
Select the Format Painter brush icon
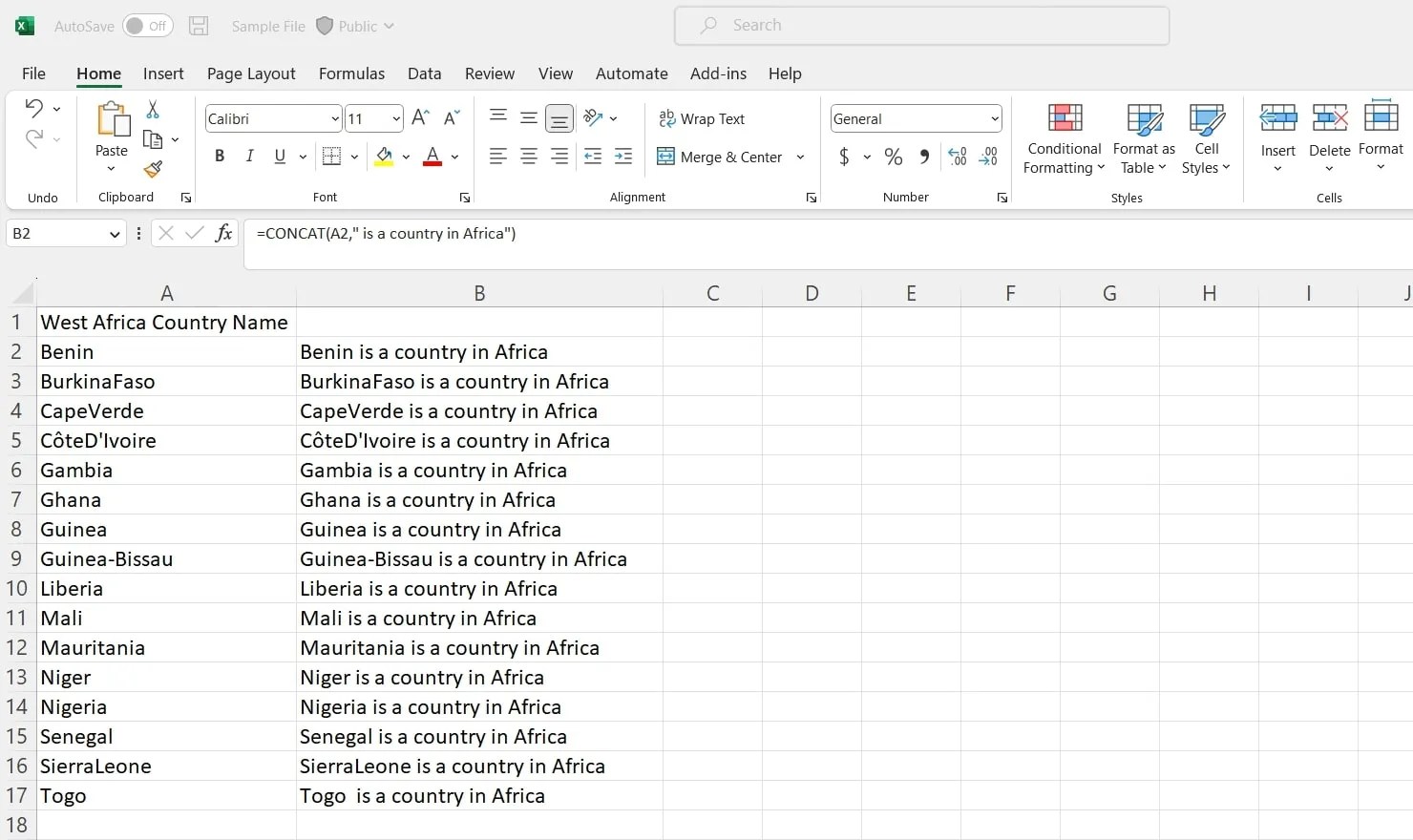[x=153, y=169]
